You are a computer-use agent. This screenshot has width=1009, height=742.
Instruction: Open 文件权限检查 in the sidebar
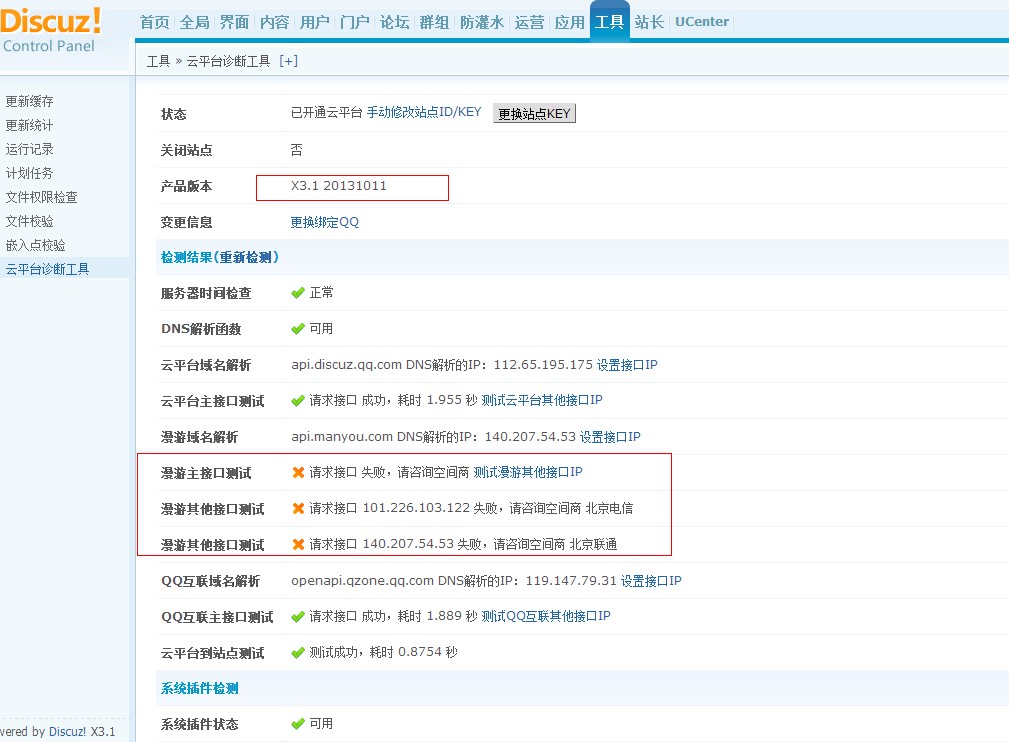(42, 197)
